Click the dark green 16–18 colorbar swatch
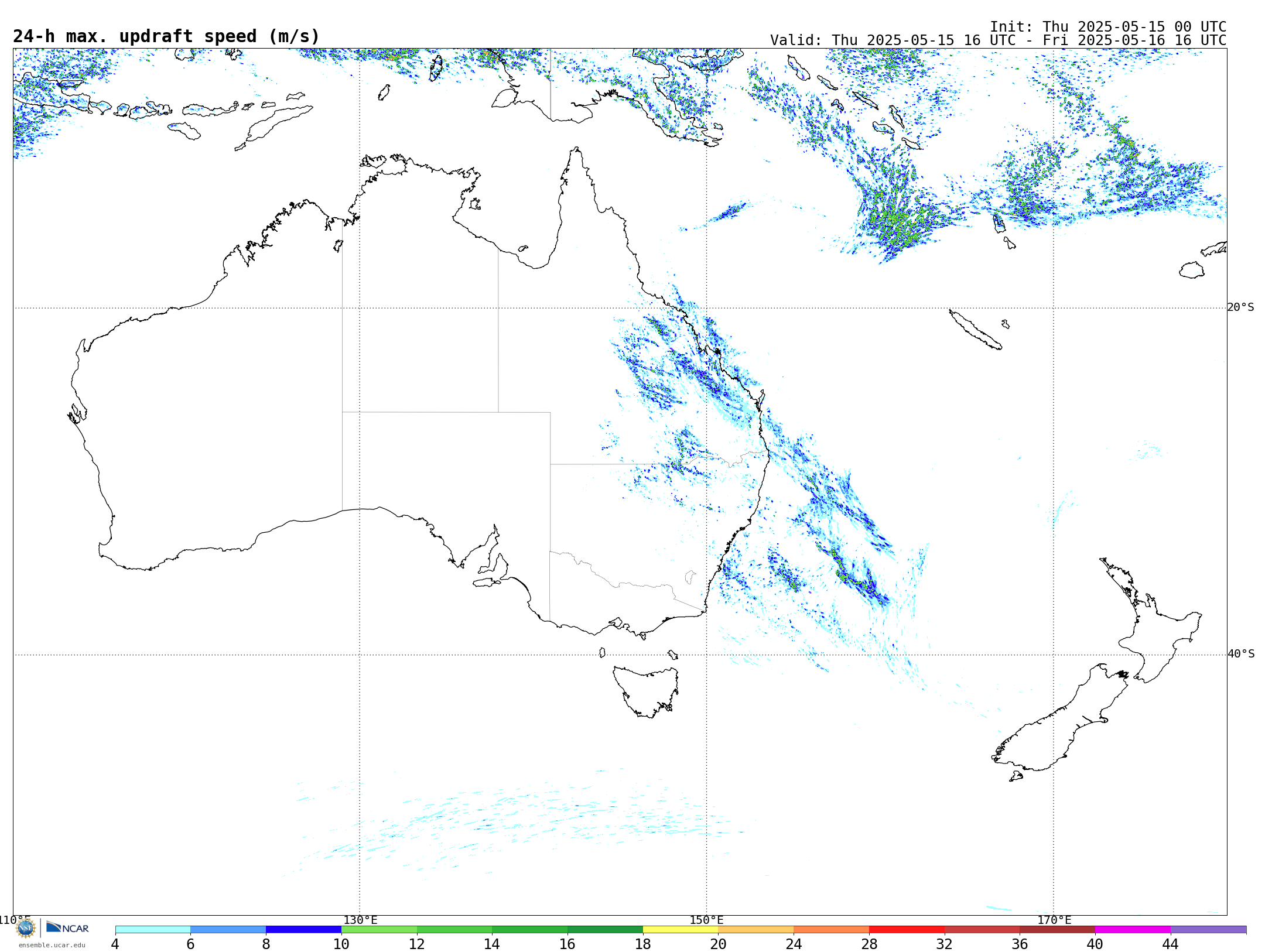 point(605,930)
